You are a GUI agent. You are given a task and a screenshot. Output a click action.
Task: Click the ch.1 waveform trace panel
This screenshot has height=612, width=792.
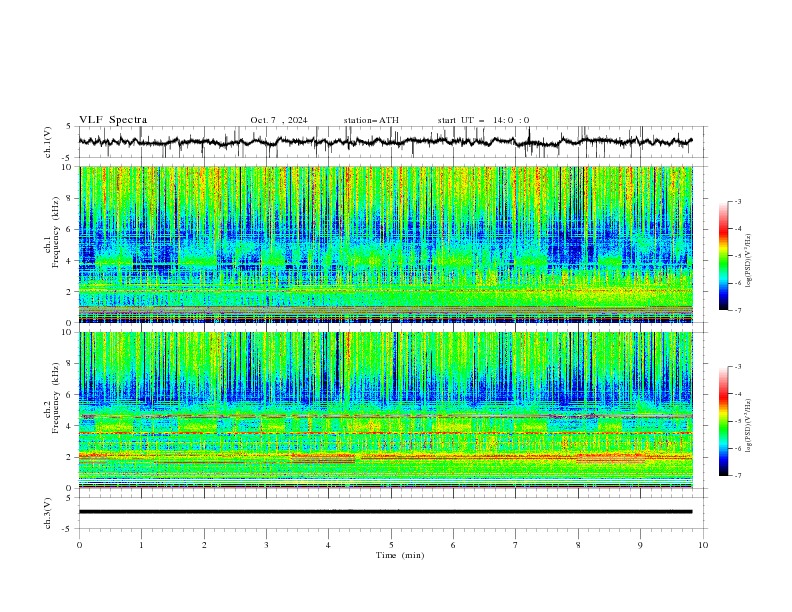tap(392, 142)
